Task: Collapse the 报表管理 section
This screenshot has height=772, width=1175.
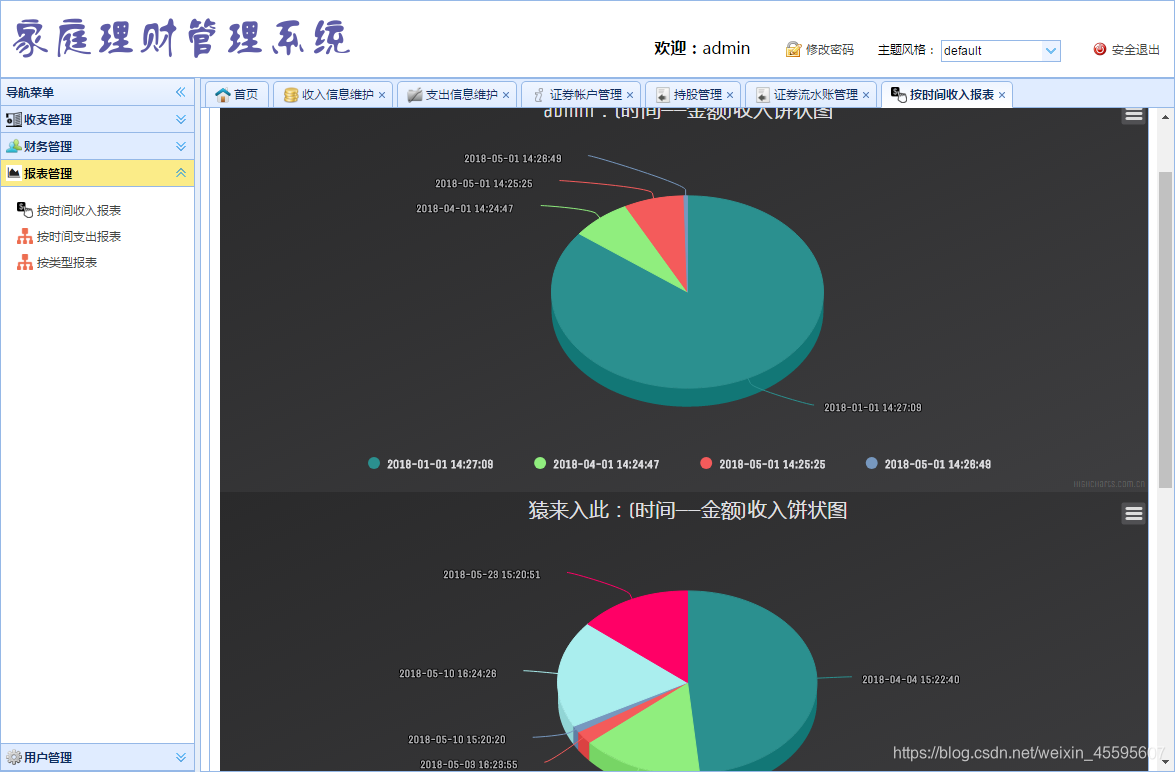Action: pyautogui.click(x=180, y=172)
